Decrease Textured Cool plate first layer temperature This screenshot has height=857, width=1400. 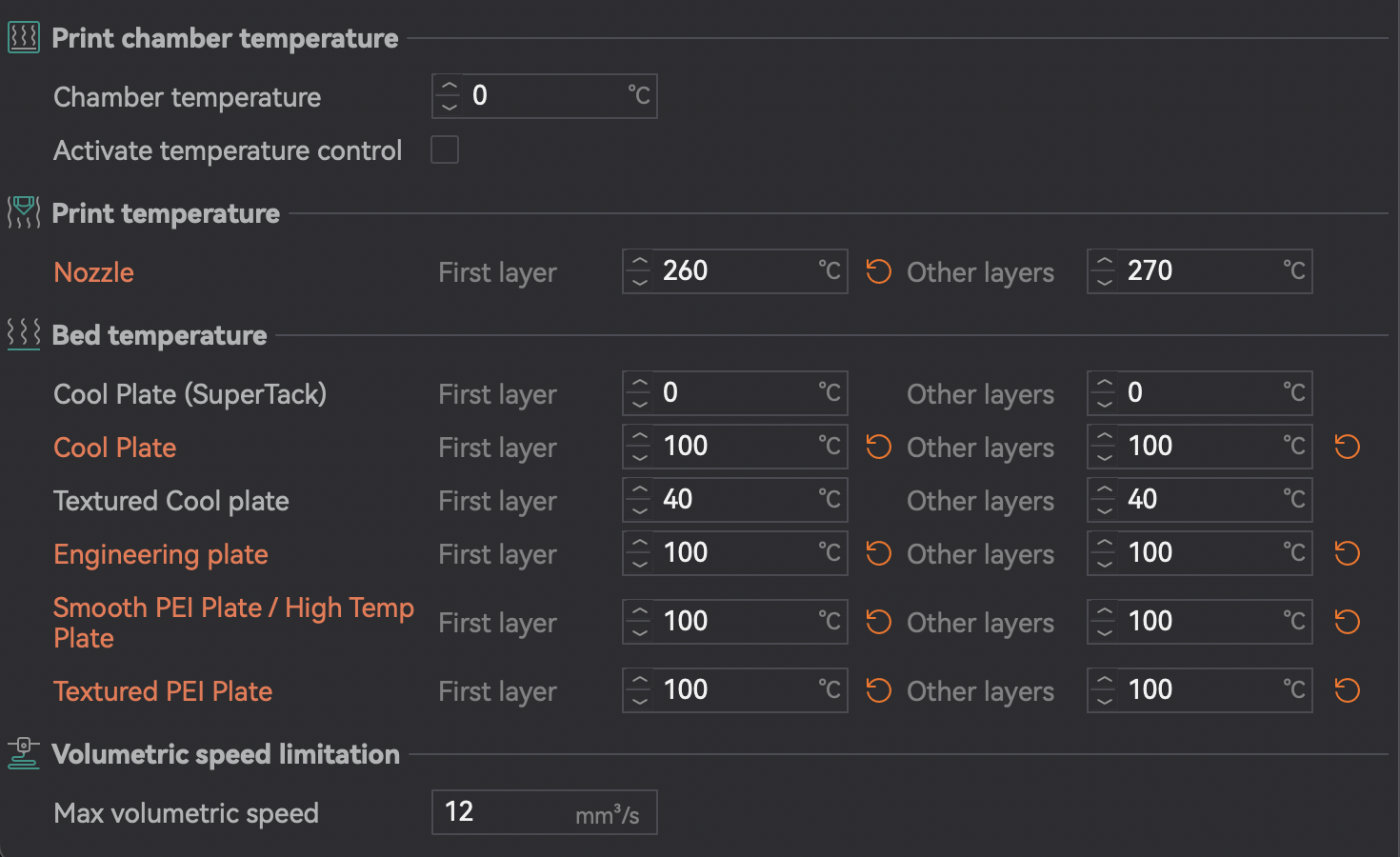click(x=640, y=509)
